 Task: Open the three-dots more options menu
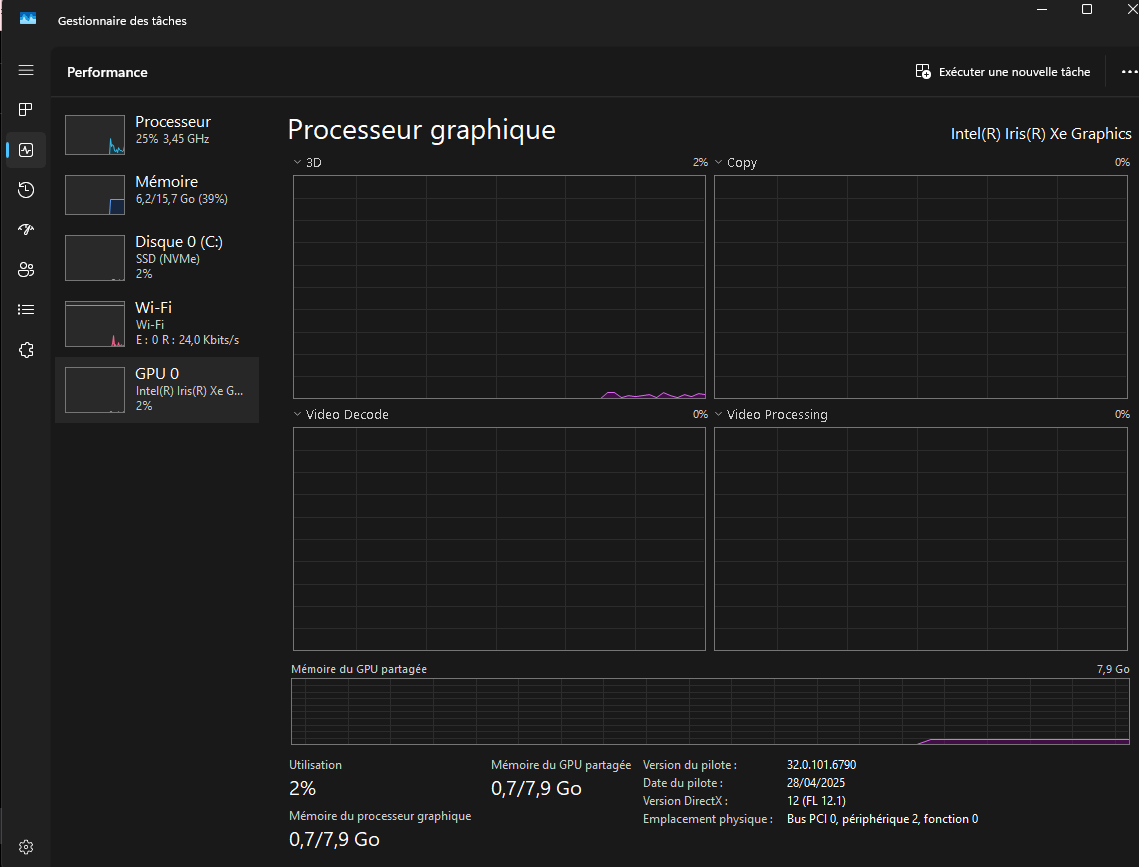click(1129, 72)
